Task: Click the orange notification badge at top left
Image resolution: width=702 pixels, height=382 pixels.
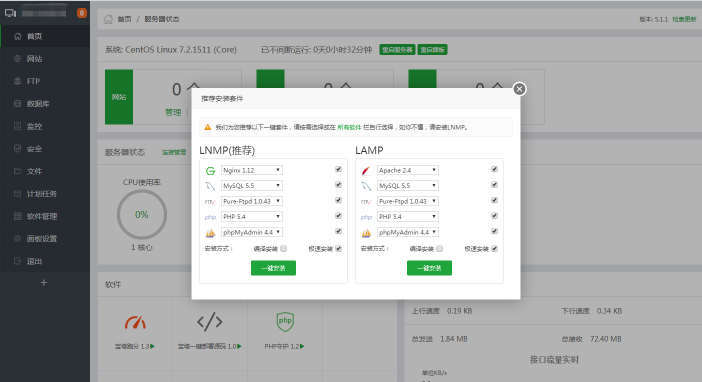Action: coord(81,13)
